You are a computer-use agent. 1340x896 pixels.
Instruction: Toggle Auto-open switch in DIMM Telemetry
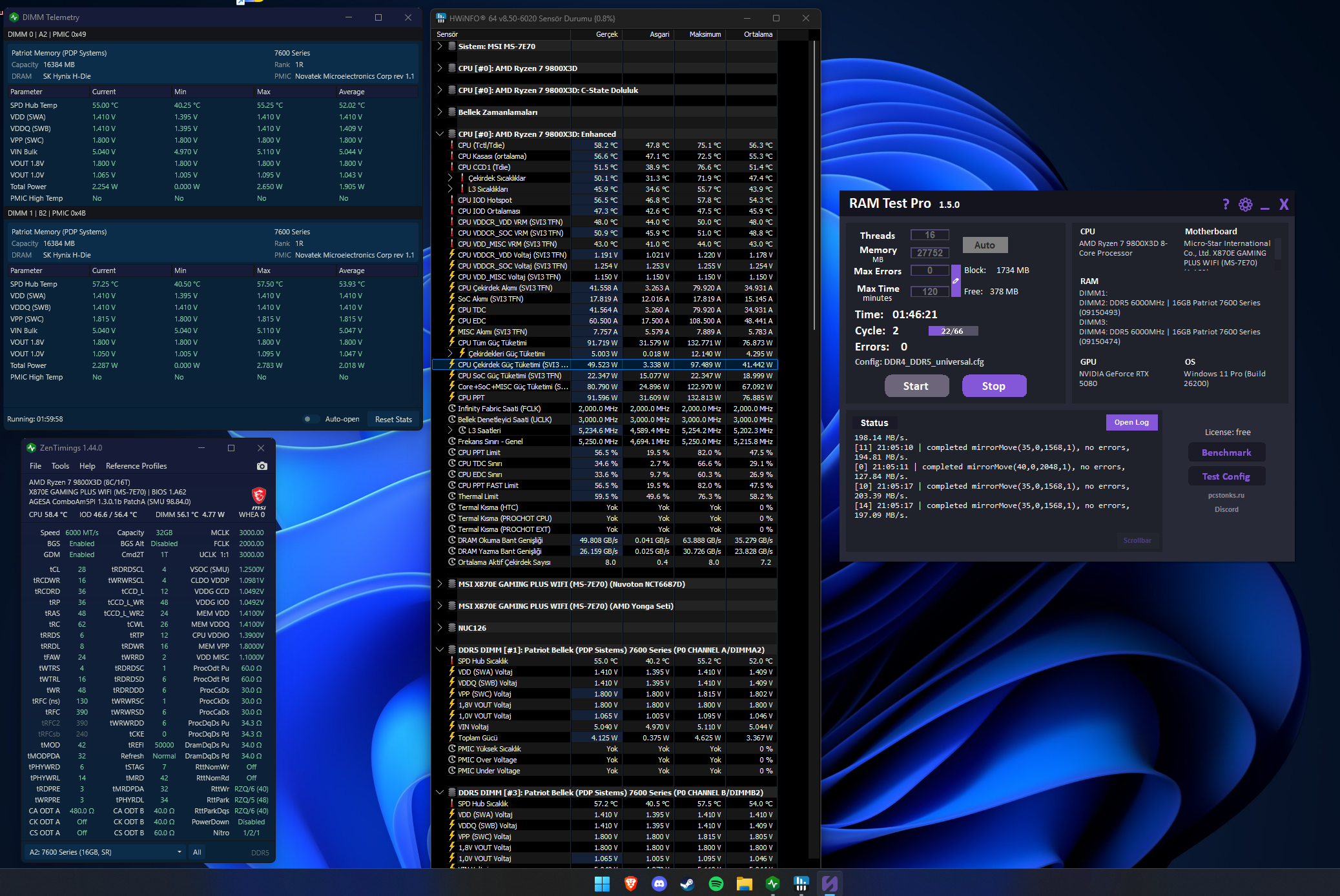coord(309,419)
